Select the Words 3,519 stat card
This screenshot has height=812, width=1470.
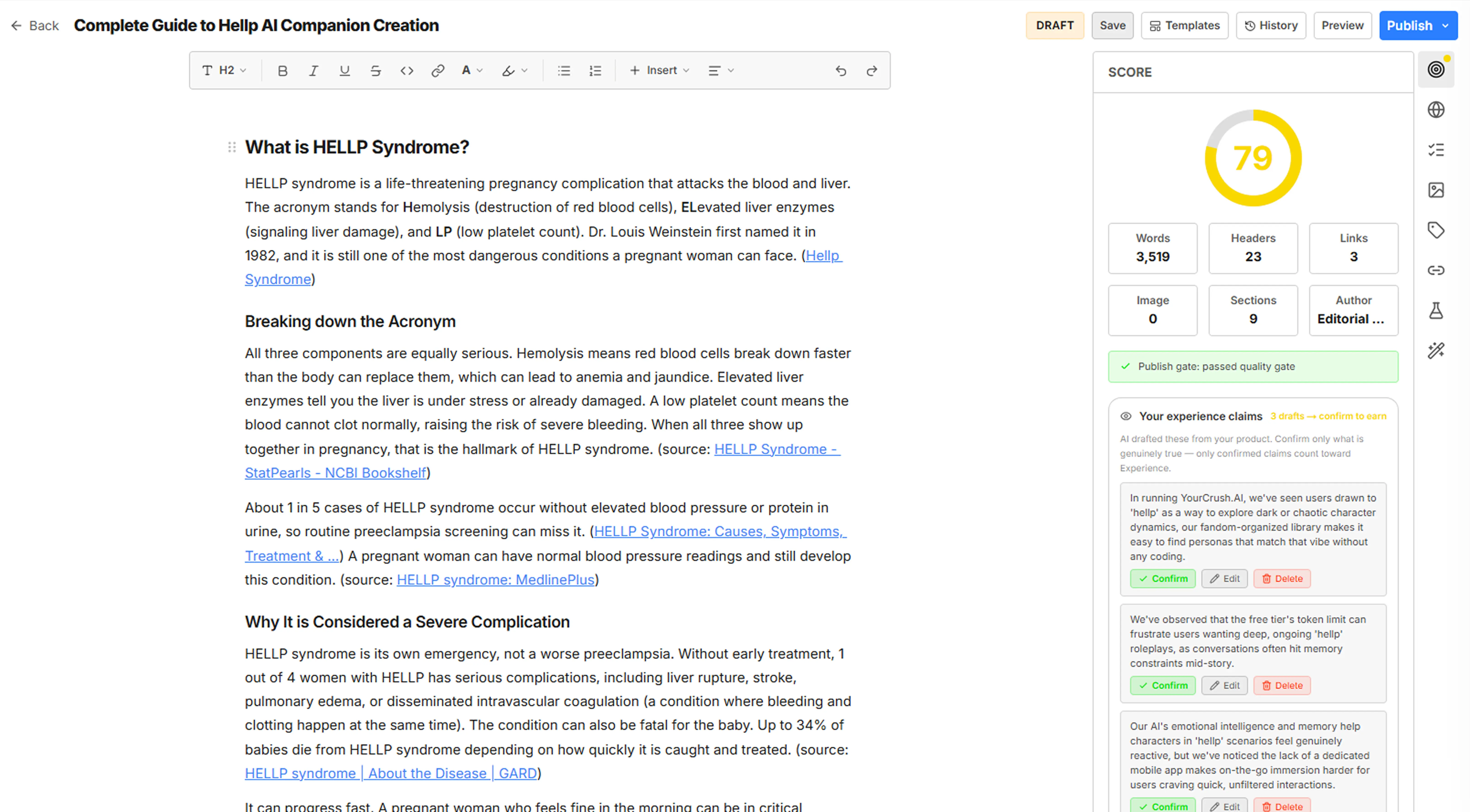[1153, 248]
